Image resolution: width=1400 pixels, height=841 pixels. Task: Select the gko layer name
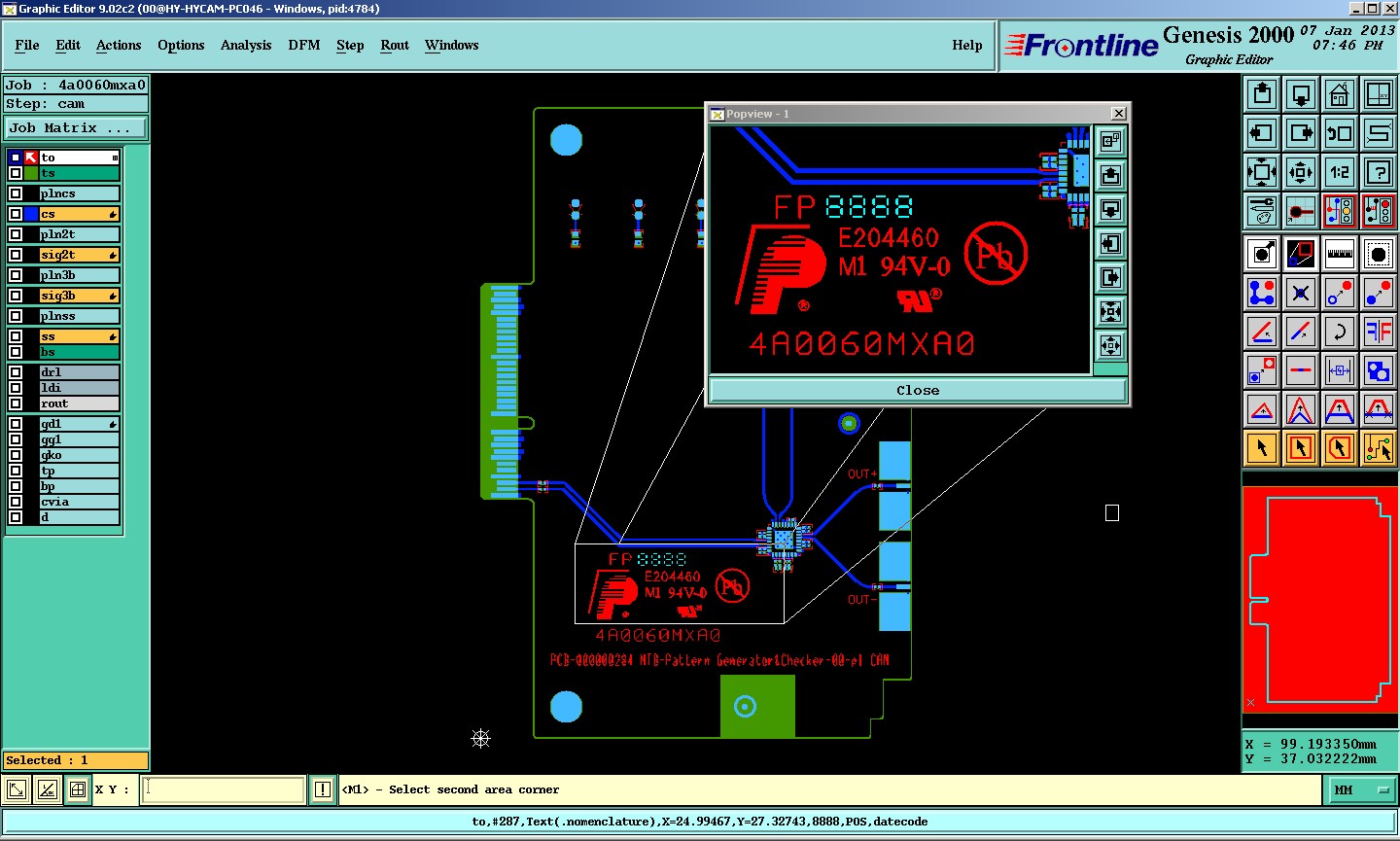click(x=79, y=455)
